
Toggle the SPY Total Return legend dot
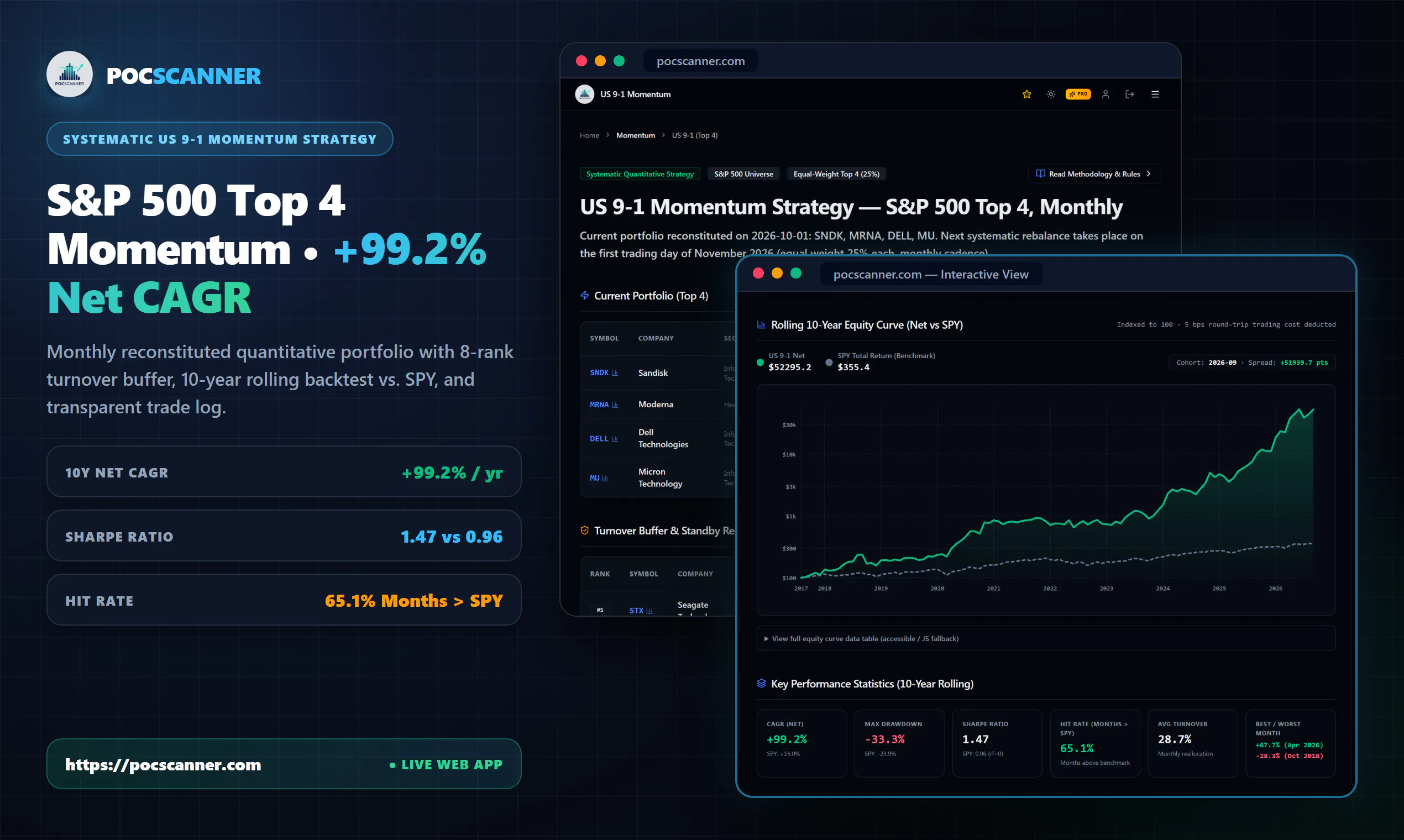(829, 363)
